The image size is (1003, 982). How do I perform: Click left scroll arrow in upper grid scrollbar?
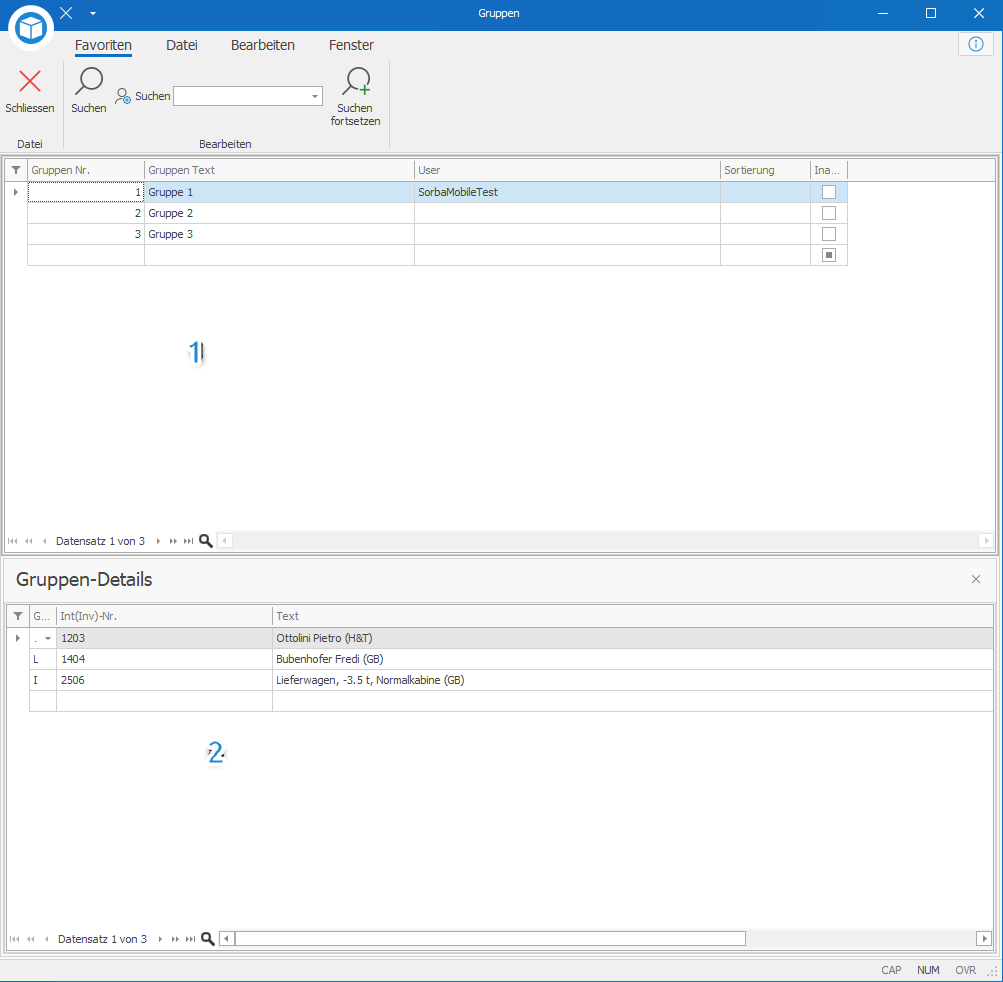click(x=225, y=541)
